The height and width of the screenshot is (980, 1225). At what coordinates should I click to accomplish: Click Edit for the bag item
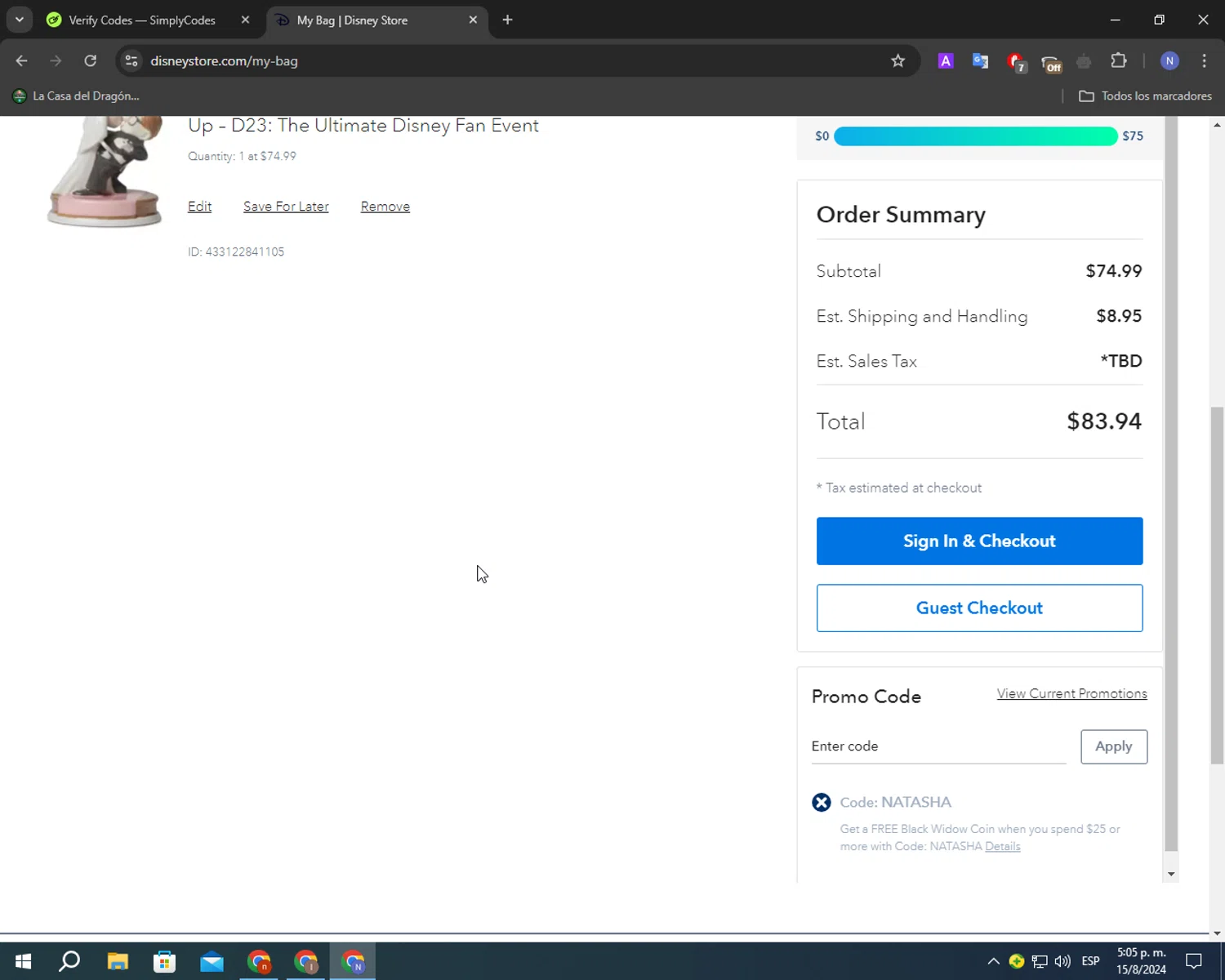[199, 207]
